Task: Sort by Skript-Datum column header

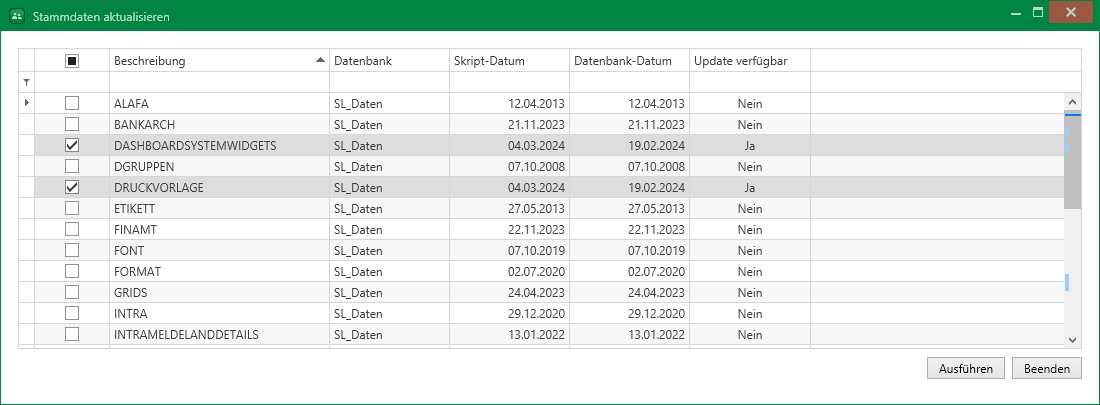Action: point(508,61)
